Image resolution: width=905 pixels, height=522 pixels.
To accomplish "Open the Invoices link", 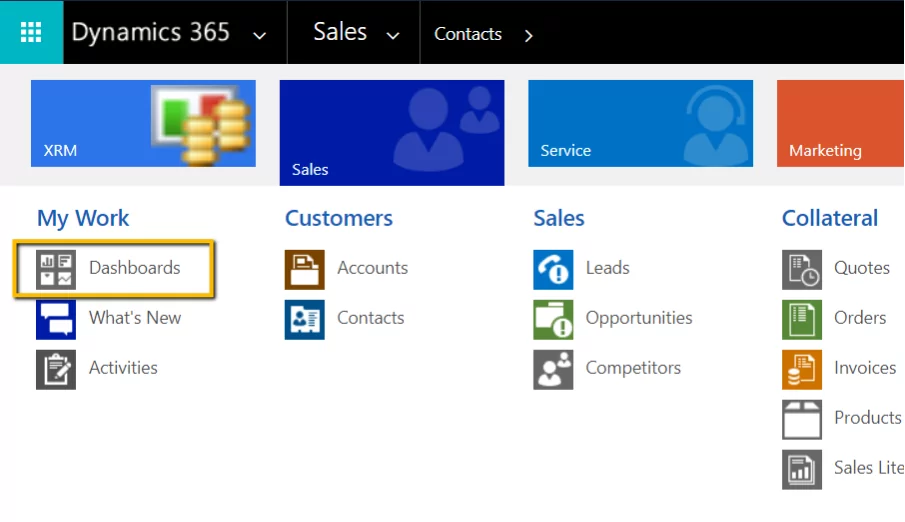I will pyautogui.click(x=865, y=368).
